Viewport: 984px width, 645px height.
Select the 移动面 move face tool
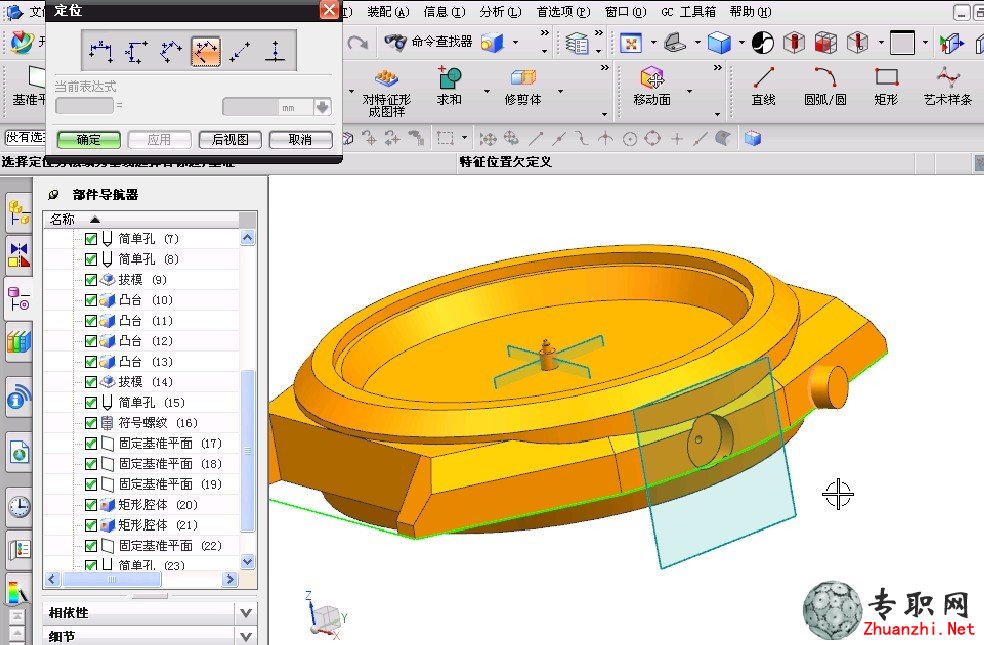(x=652, y=87)
